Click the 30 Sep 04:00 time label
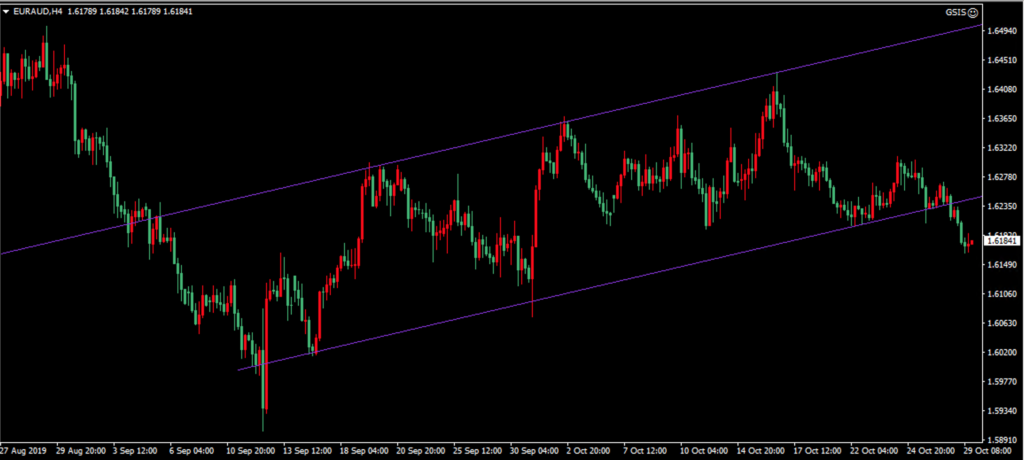 [535, 452]
